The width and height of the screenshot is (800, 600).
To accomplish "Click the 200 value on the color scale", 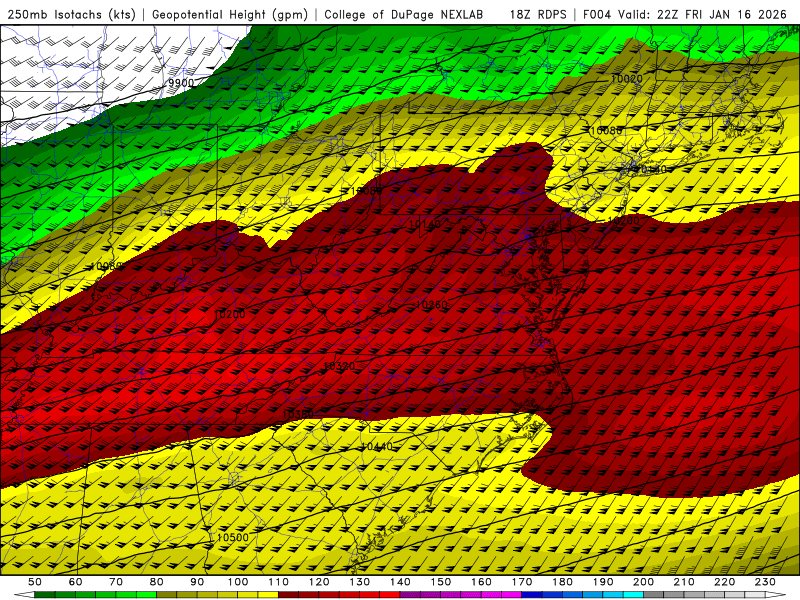I will coord(643,582).
